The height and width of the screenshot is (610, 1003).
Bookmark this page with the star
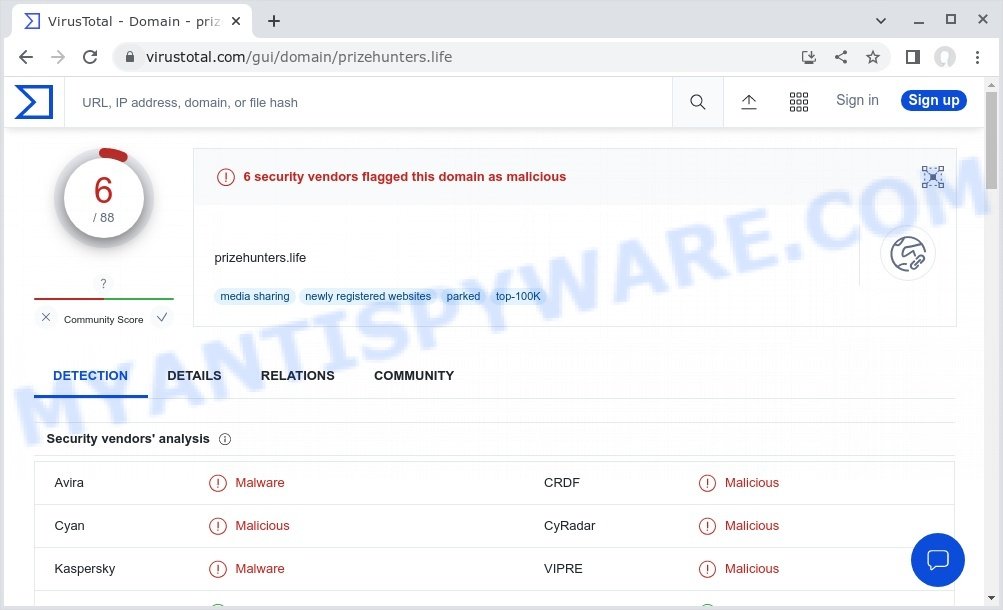[x=873, y=57]
